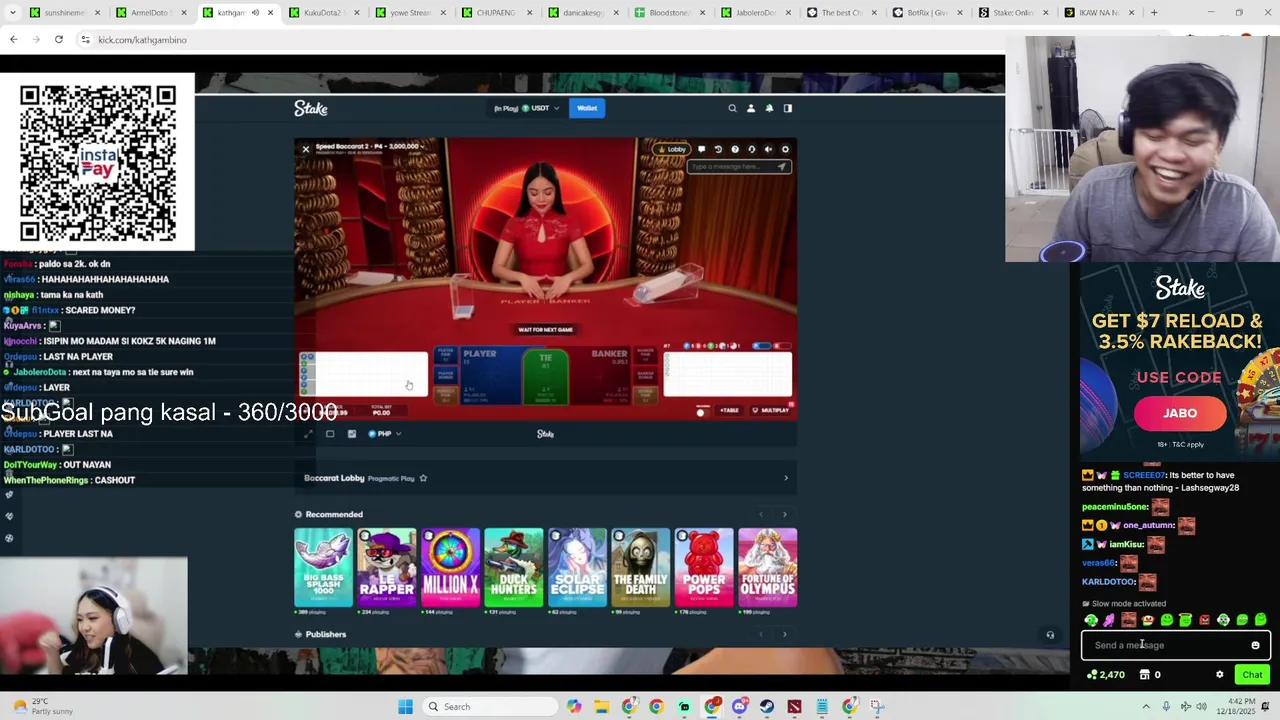Reload the kick.com page
Image resolution: width=1280 pixels, height=720 pixels.
(59, 39)
